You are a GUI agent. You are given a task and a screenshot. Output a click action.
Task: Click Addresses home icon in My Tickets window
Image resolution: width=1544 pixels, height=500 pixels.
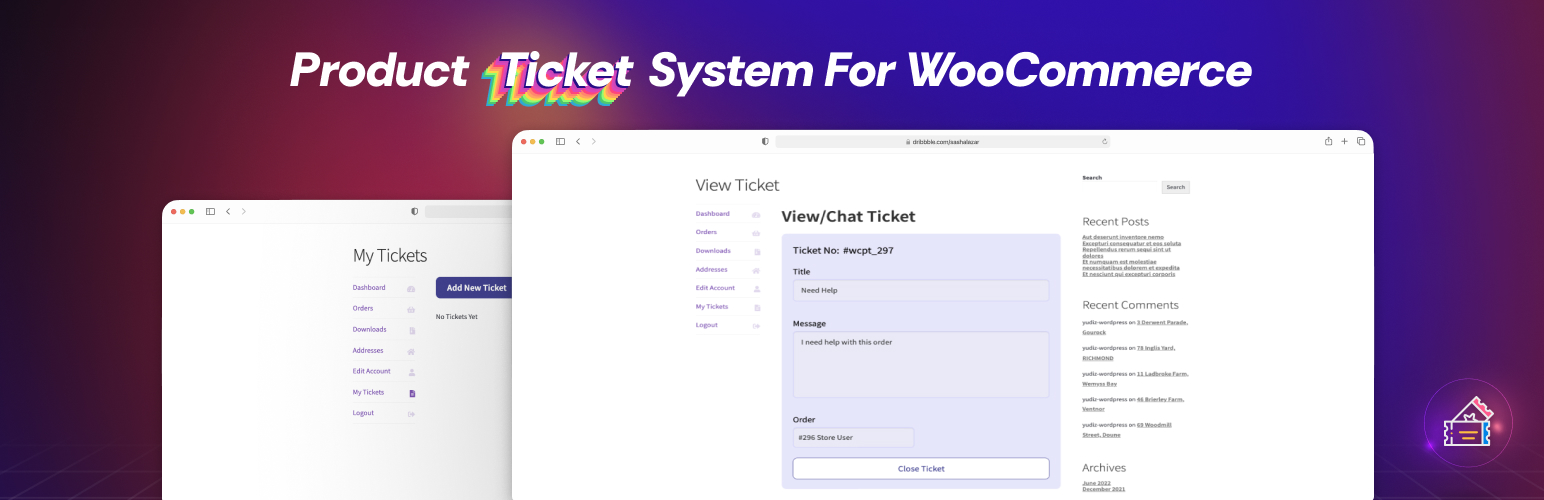(411, 352)
